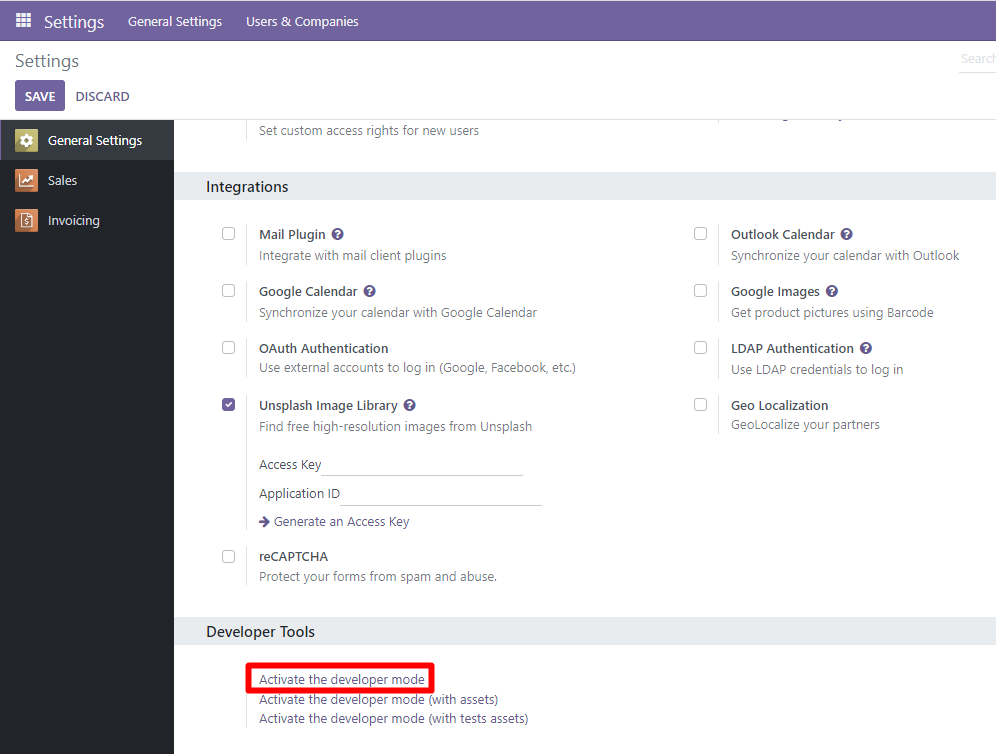Click the Mail Plugin help icon
Screen dimensions: 996x754
coord(337,233)
